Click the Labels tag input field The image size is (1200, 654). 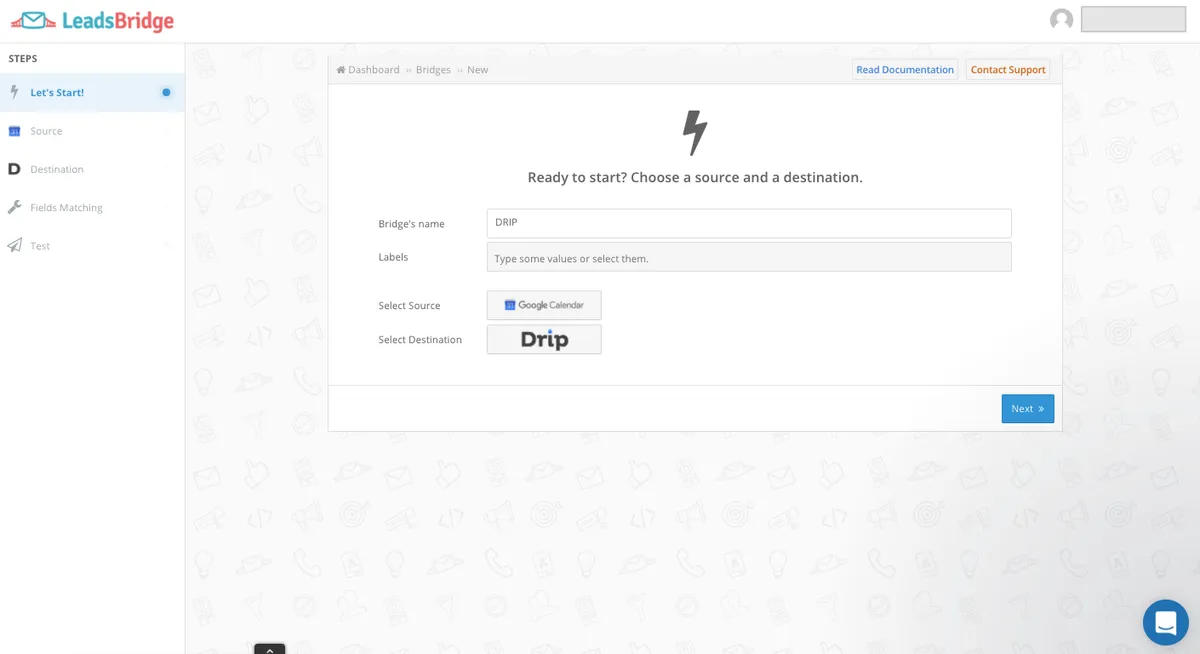click(x=749, y=257)
